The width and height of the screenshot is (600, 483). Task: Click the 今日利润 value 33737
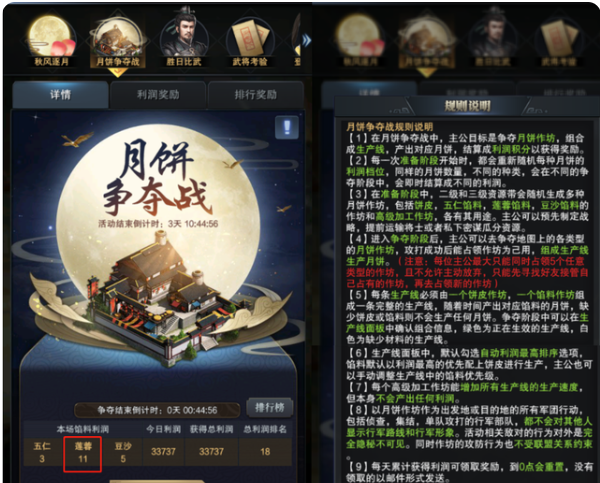coord(163,452)
